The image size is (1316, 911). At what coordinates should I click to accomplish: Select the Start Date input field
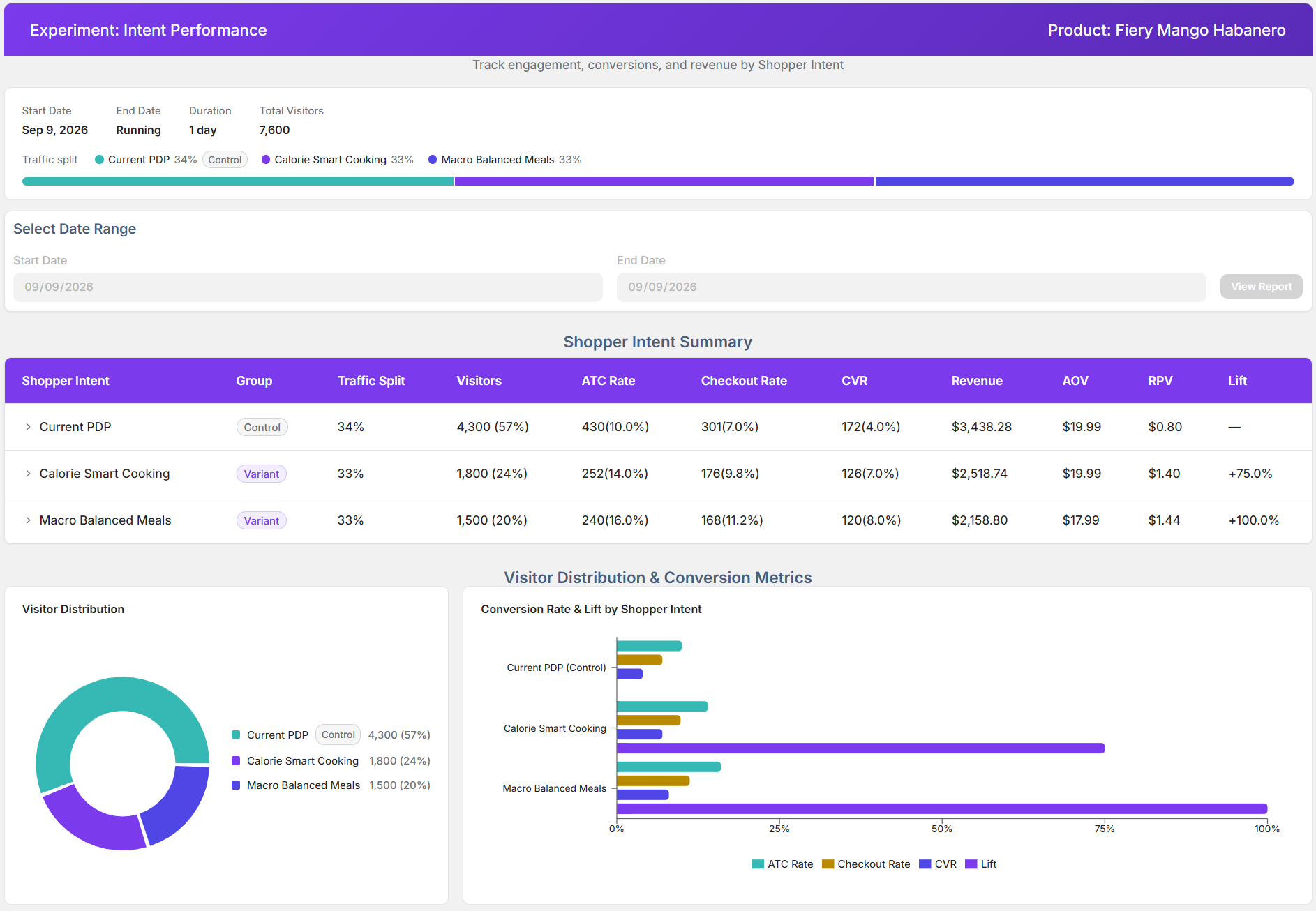[x=308, y=287]
